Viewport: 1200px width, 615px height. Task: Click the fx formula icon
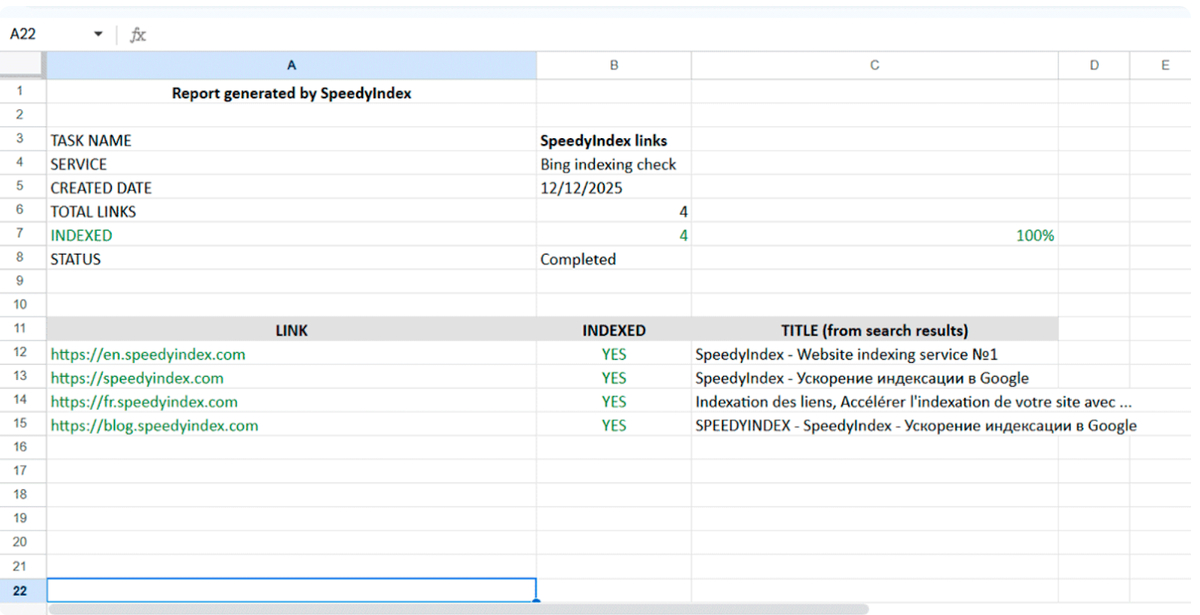[138, 35]
